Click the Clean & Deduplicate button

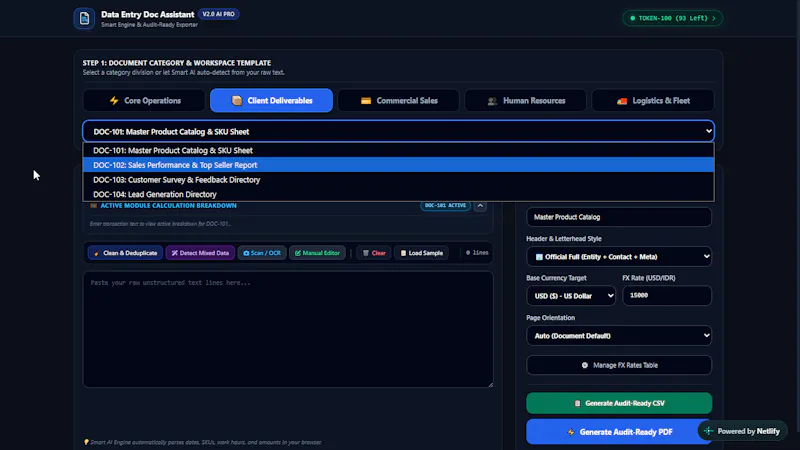(x=126, y=253)
